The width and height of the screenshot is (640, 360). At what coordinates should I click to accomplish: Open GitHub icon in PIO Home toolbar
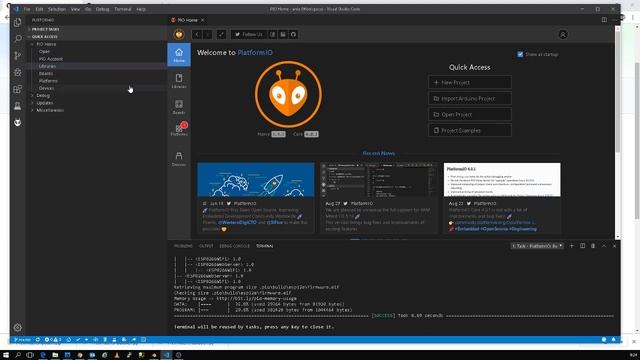[x=293, y=35]
